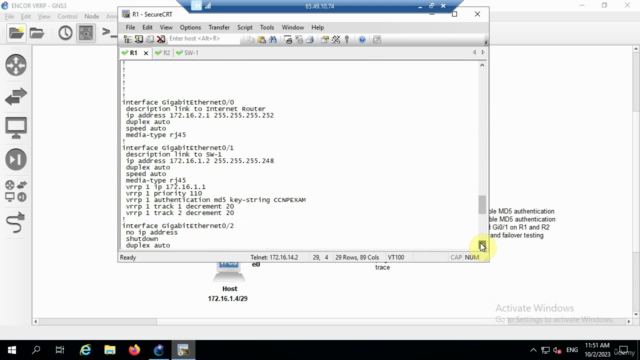Image resolution: width=640 pixels, height=360 pixels.
Task: Open the SecureCRT Edit menu
Action: [x=147, y=27]
